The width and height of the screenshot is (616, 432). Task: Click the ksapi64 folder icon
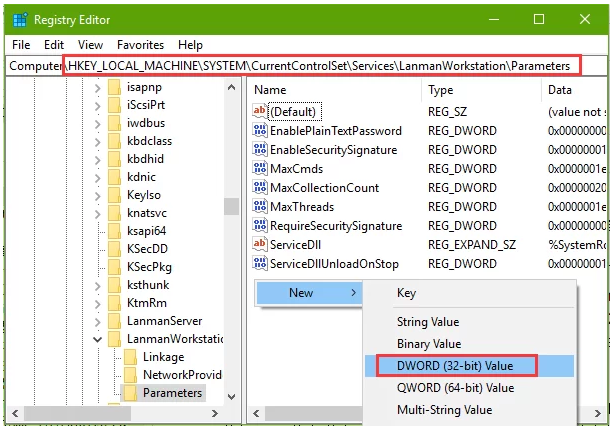pyautogui.click(x=114, y=231)
